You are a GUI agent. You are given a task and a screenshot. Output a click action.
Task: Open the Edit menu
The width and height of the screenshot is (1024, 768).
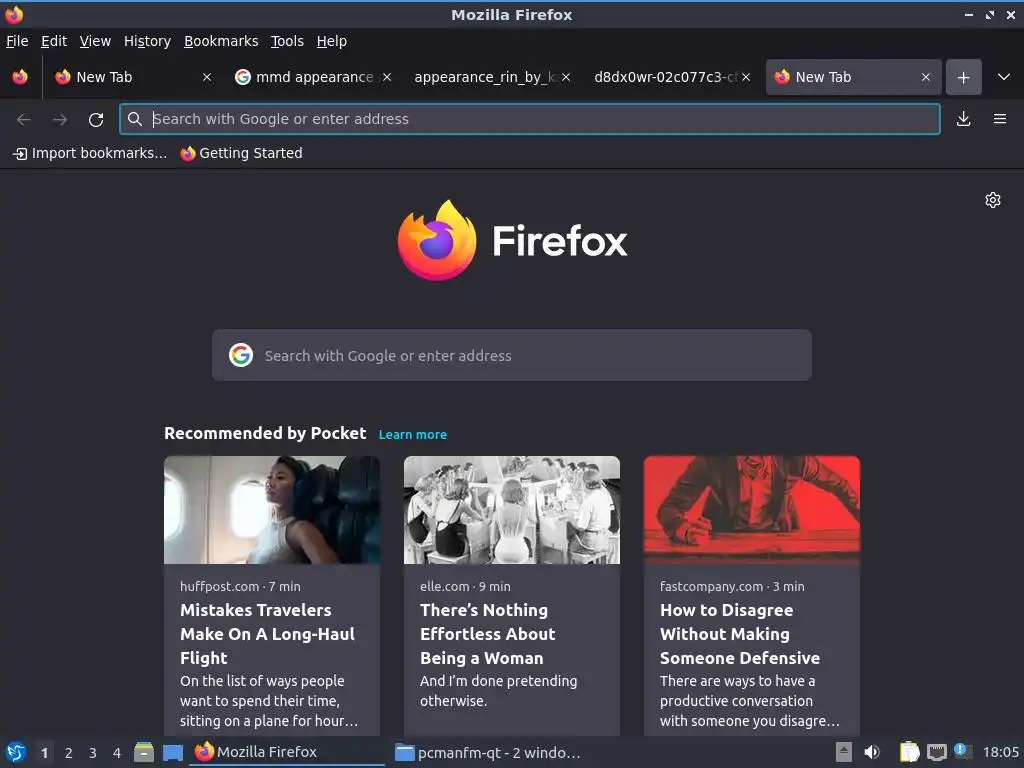pos(54,41)
